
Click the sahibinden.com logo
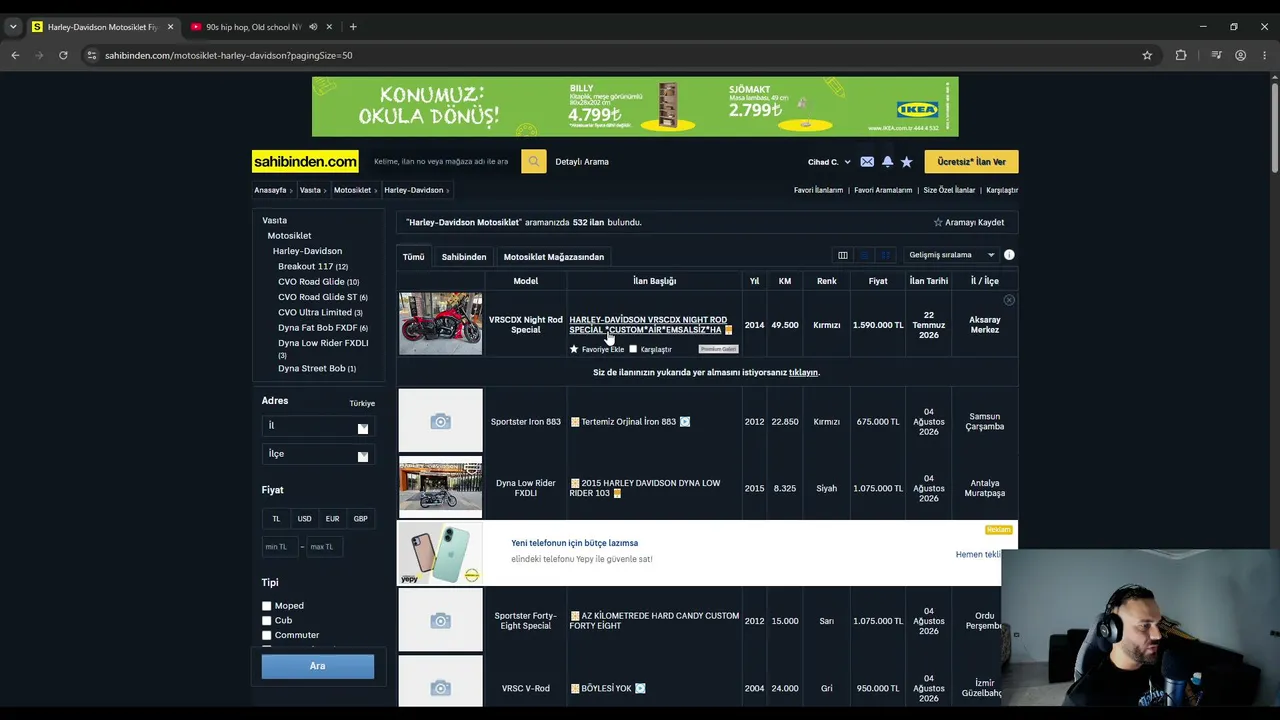[x=305, y=161]
